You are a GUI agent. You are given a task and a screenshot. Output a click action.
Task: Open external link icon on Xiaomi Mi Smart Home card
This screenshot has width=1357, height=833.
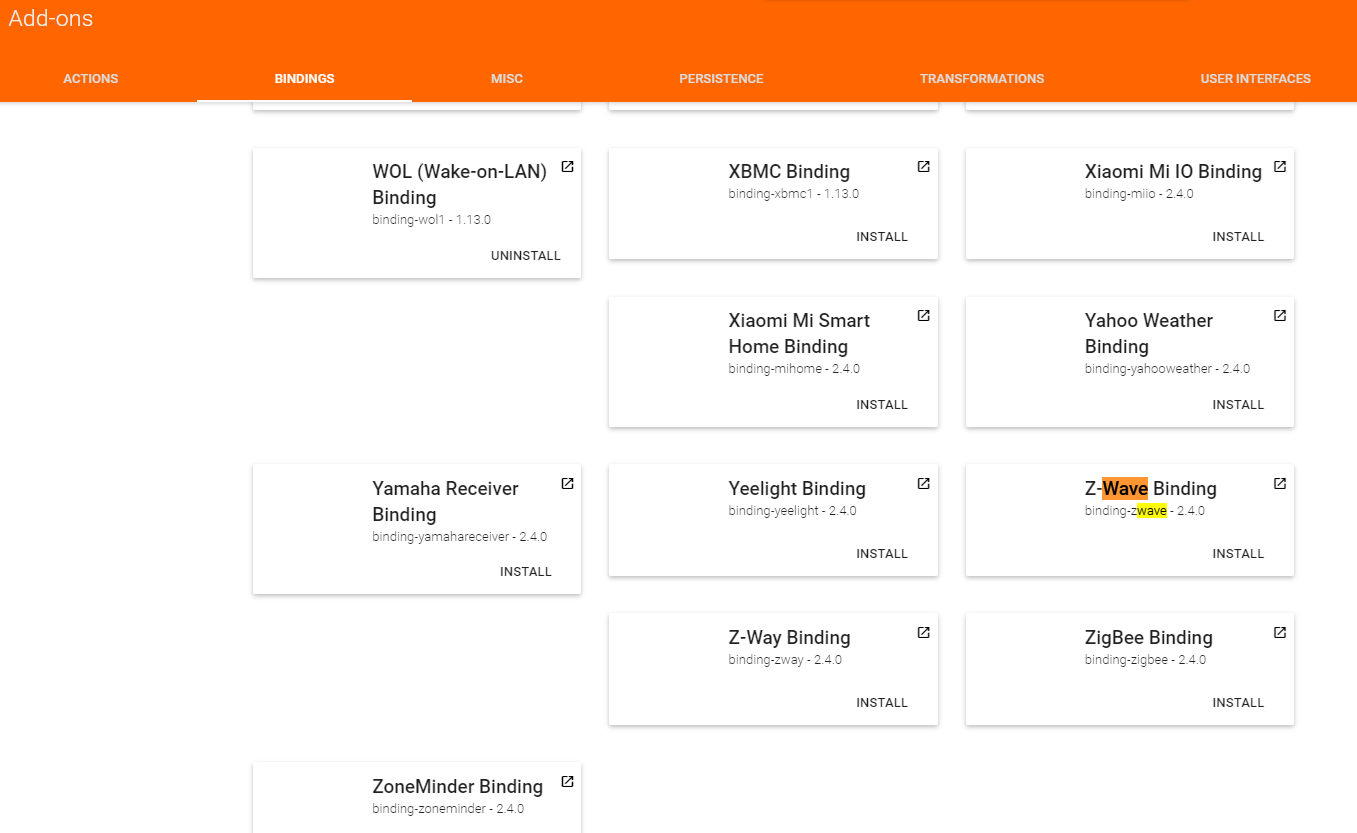click(x=923, y=316)
